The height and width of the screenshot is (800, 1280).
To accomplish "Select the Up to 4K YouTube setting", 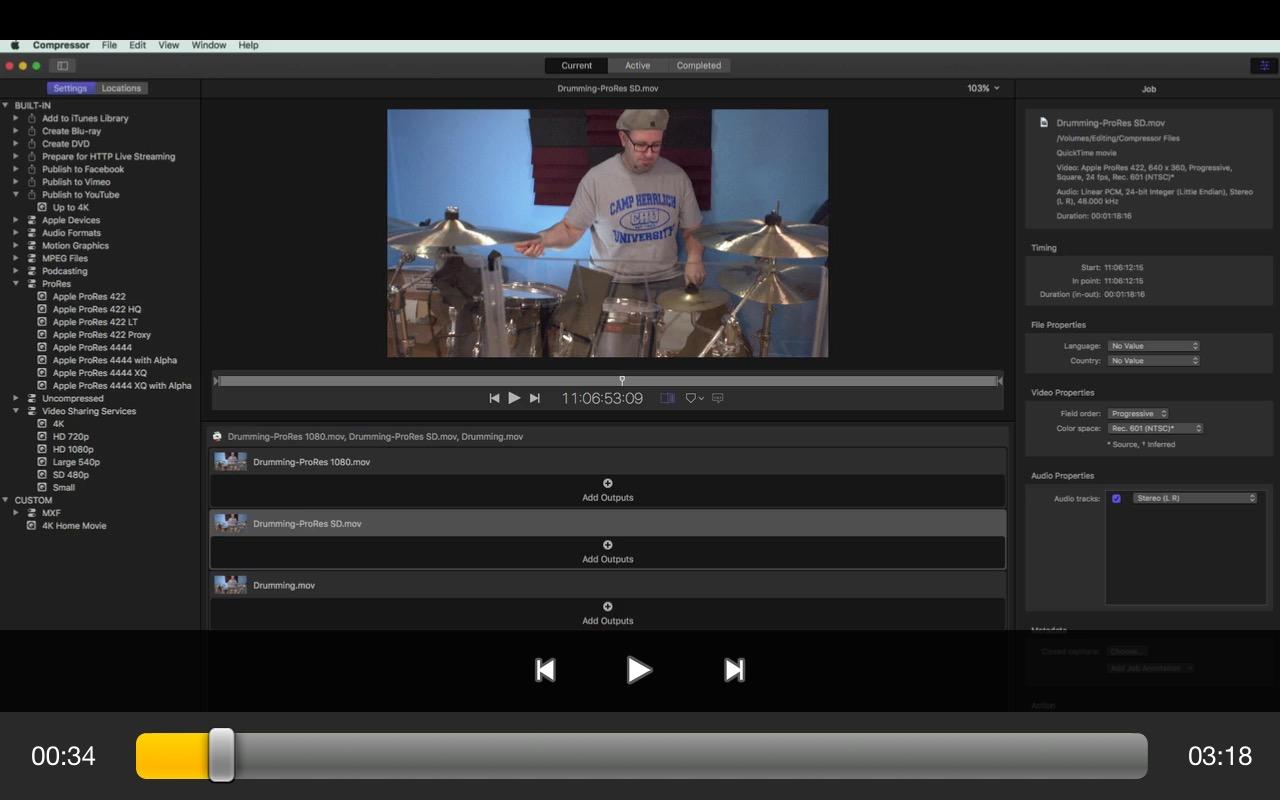I will pyautogui.click(x=71, y=207).
